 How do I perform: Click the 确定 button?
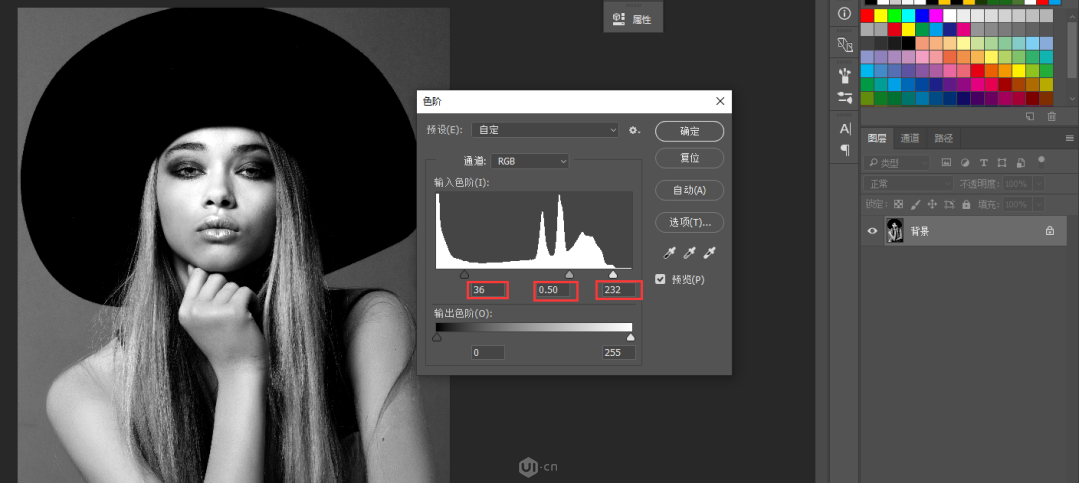coord(689,131)
